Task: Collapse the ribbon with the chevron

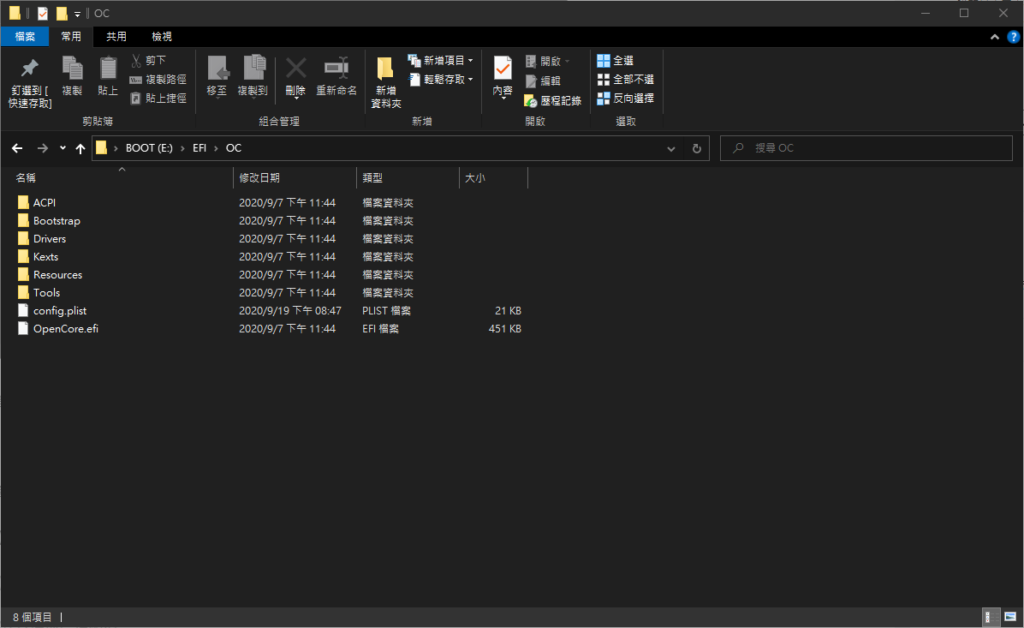Action: (x=995, y=37)
